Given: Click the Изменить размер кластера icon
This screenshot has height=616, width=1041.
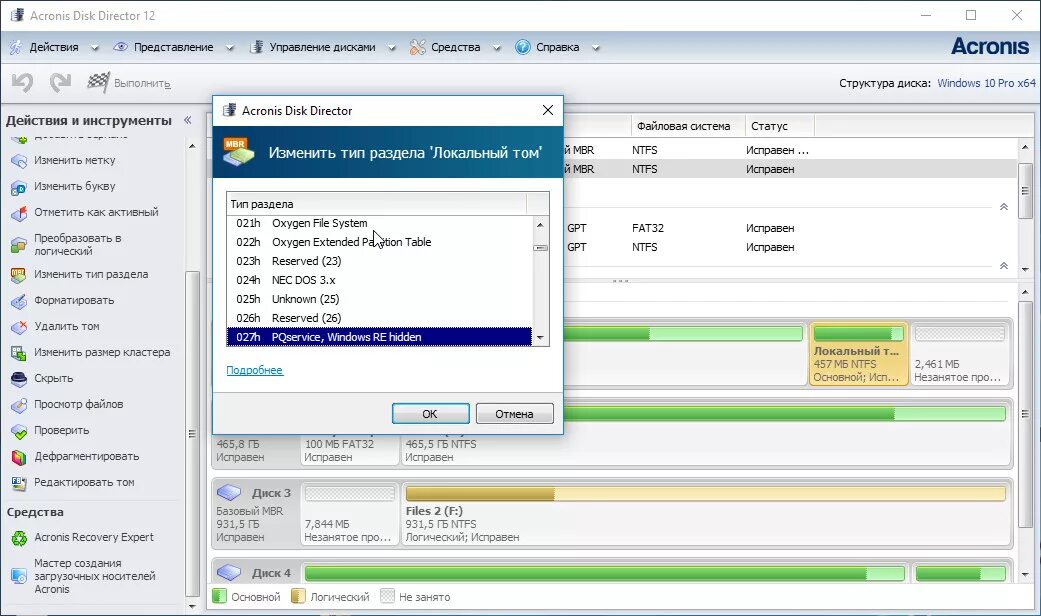Looking at the screenshot, I should [x=19, y=352].
